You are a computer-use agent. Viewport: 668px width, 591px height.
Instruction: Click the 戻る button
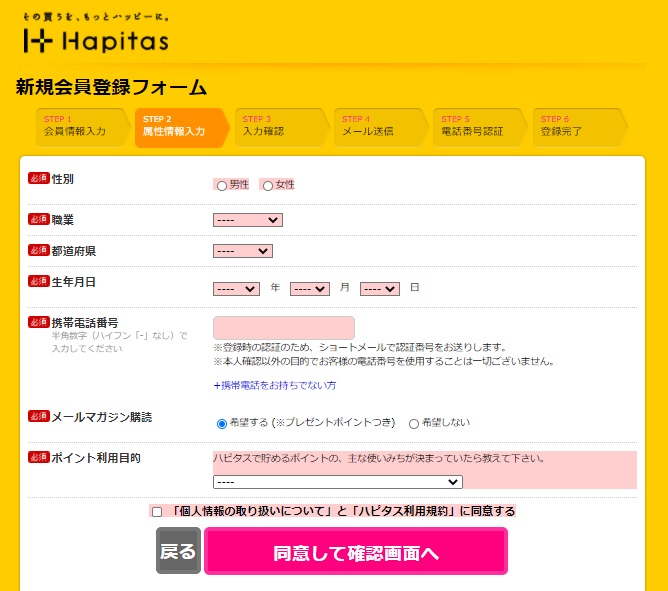178,551
